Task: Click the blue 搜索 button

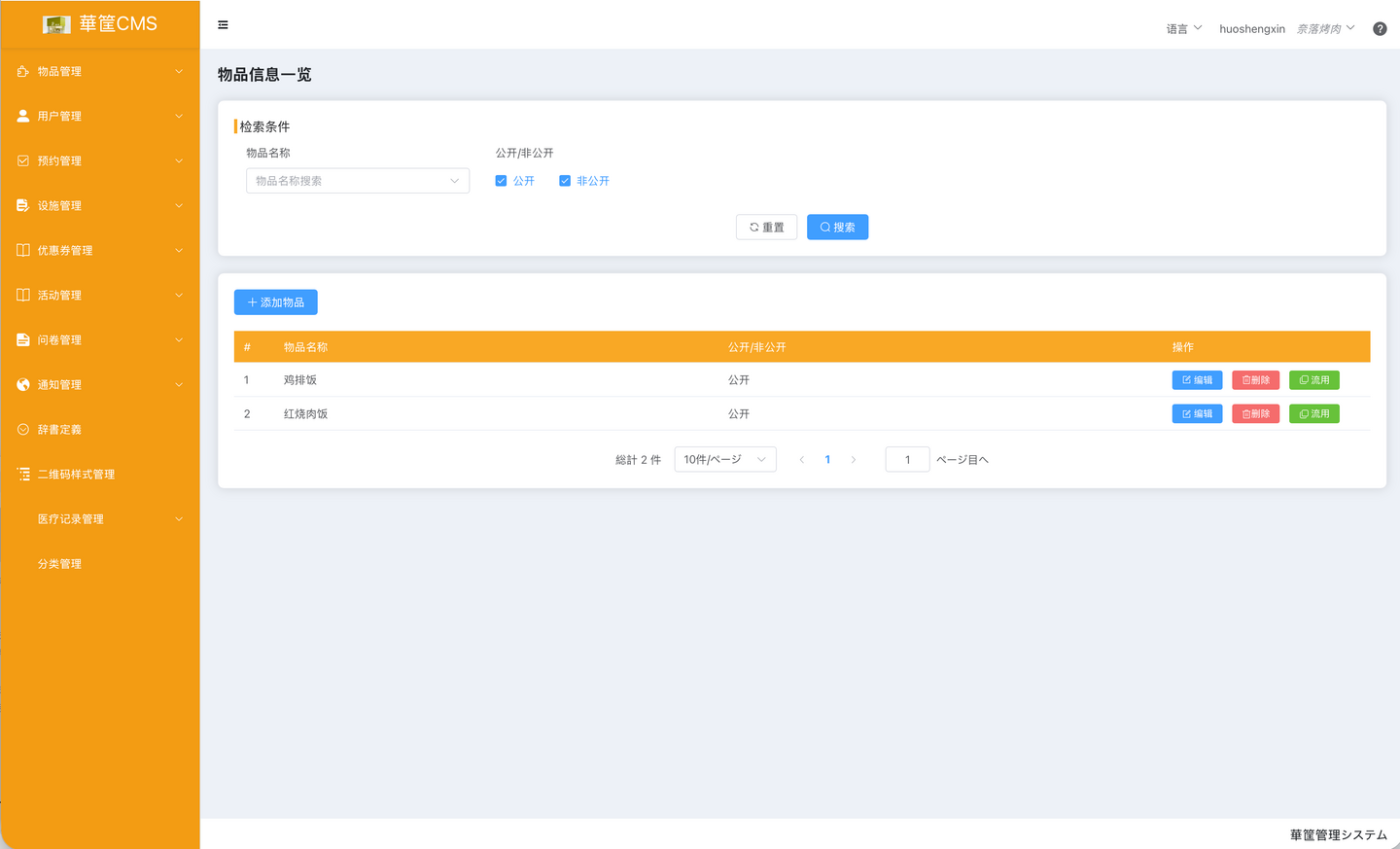Action: tap(837, 228)
